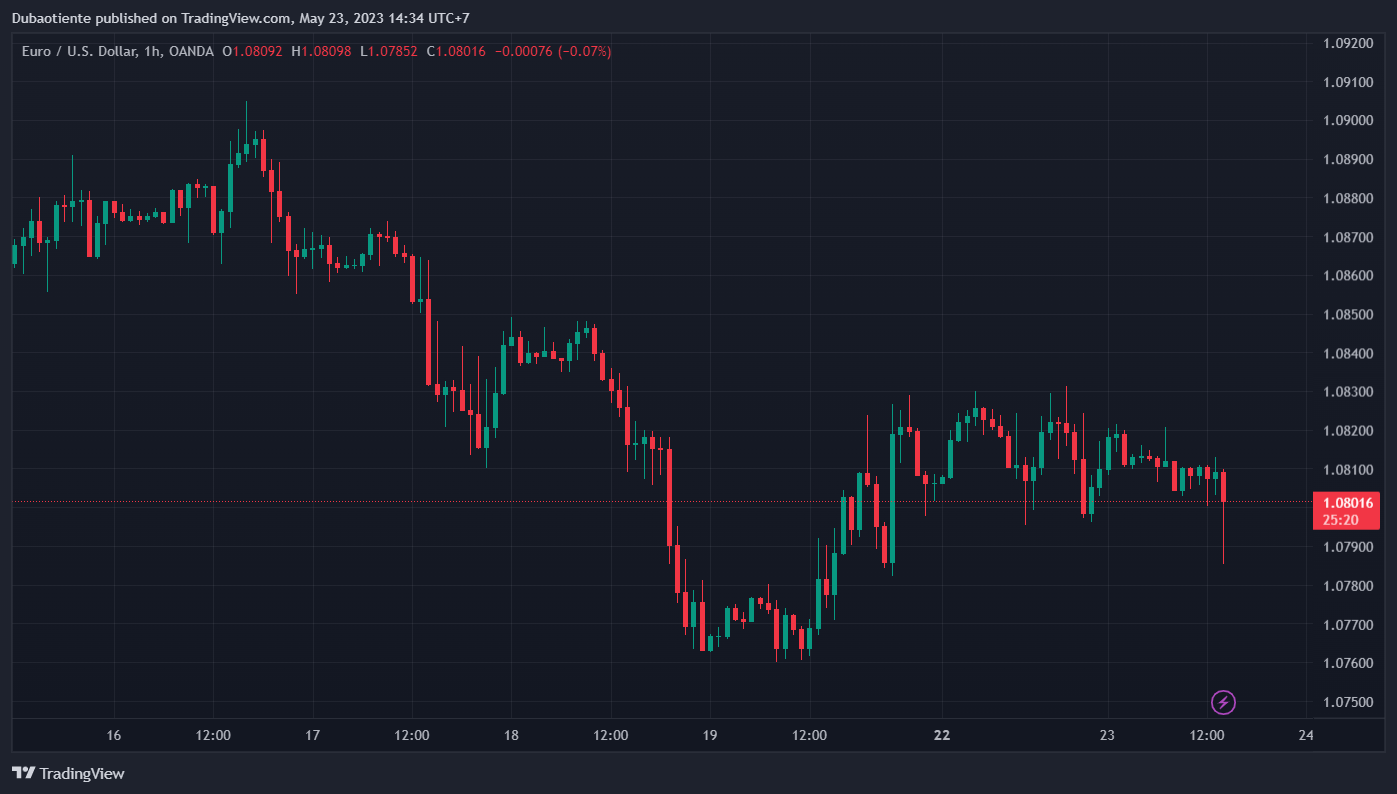Select the red 1.08016 current price label

pos(1345,504)
